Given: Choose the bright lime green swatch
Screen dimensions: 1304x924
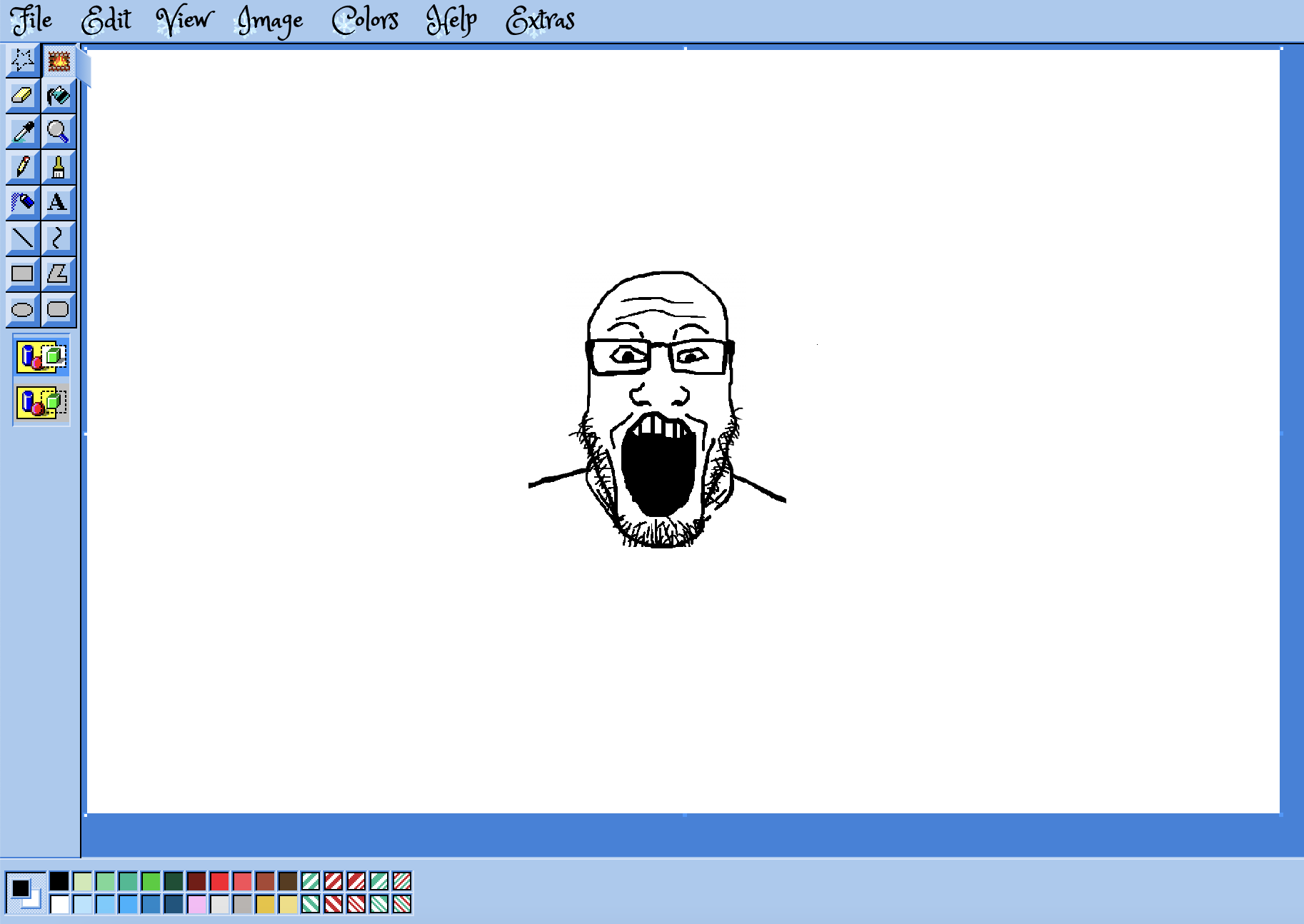Looking at the screenshot, I should pyautogui.click(x=151, y=881).
